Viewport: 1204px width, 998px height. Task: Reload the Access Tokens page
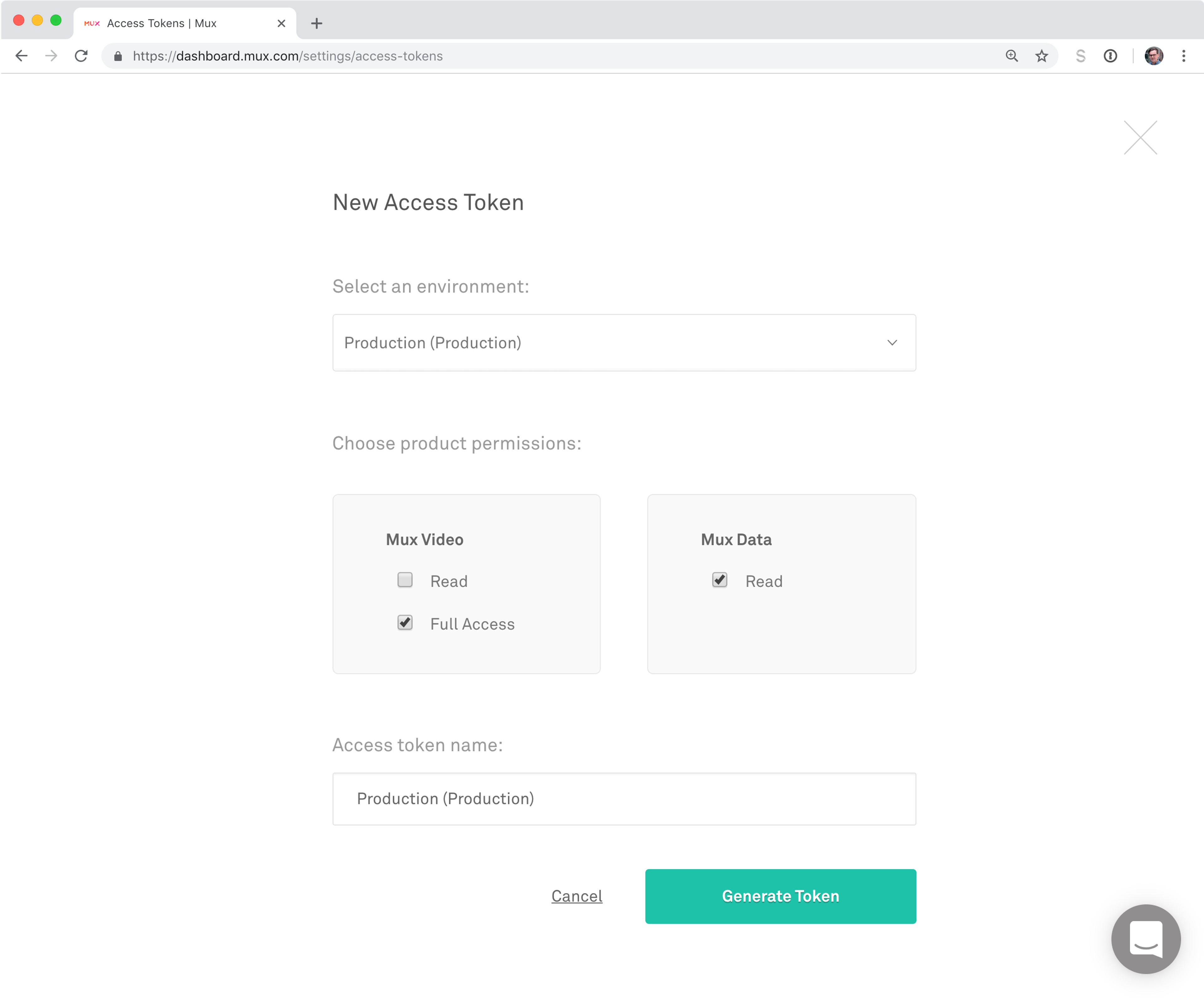(x=82, y=55)
